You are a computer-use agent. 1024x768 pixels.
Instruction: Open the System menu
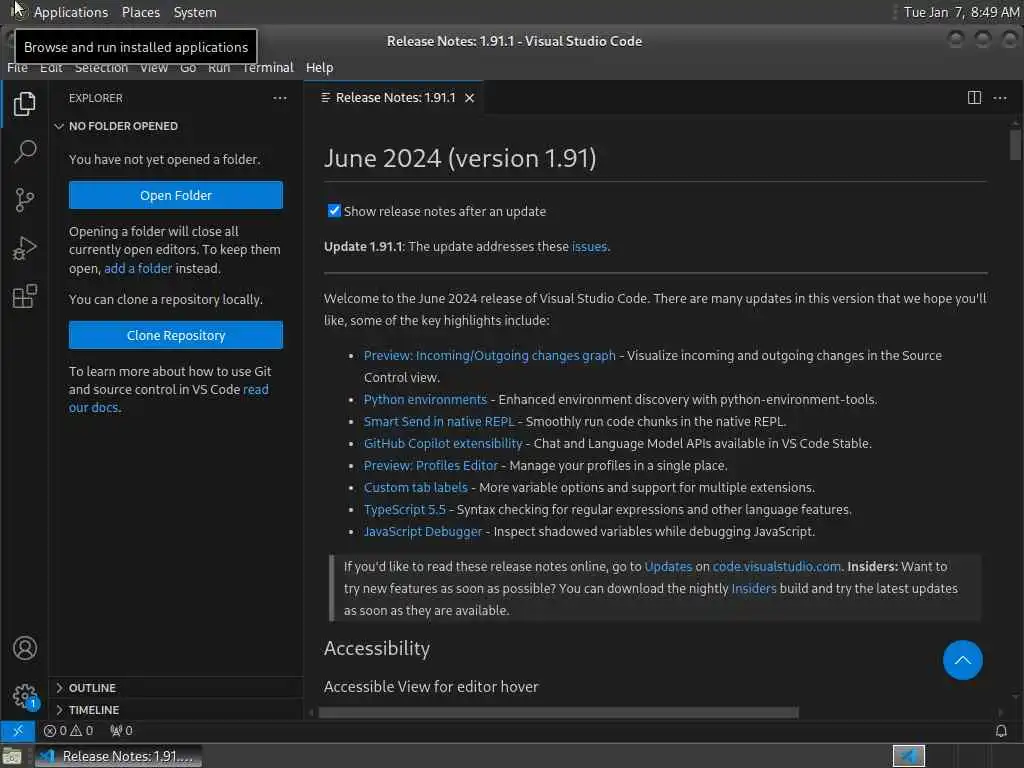[195, 12]
